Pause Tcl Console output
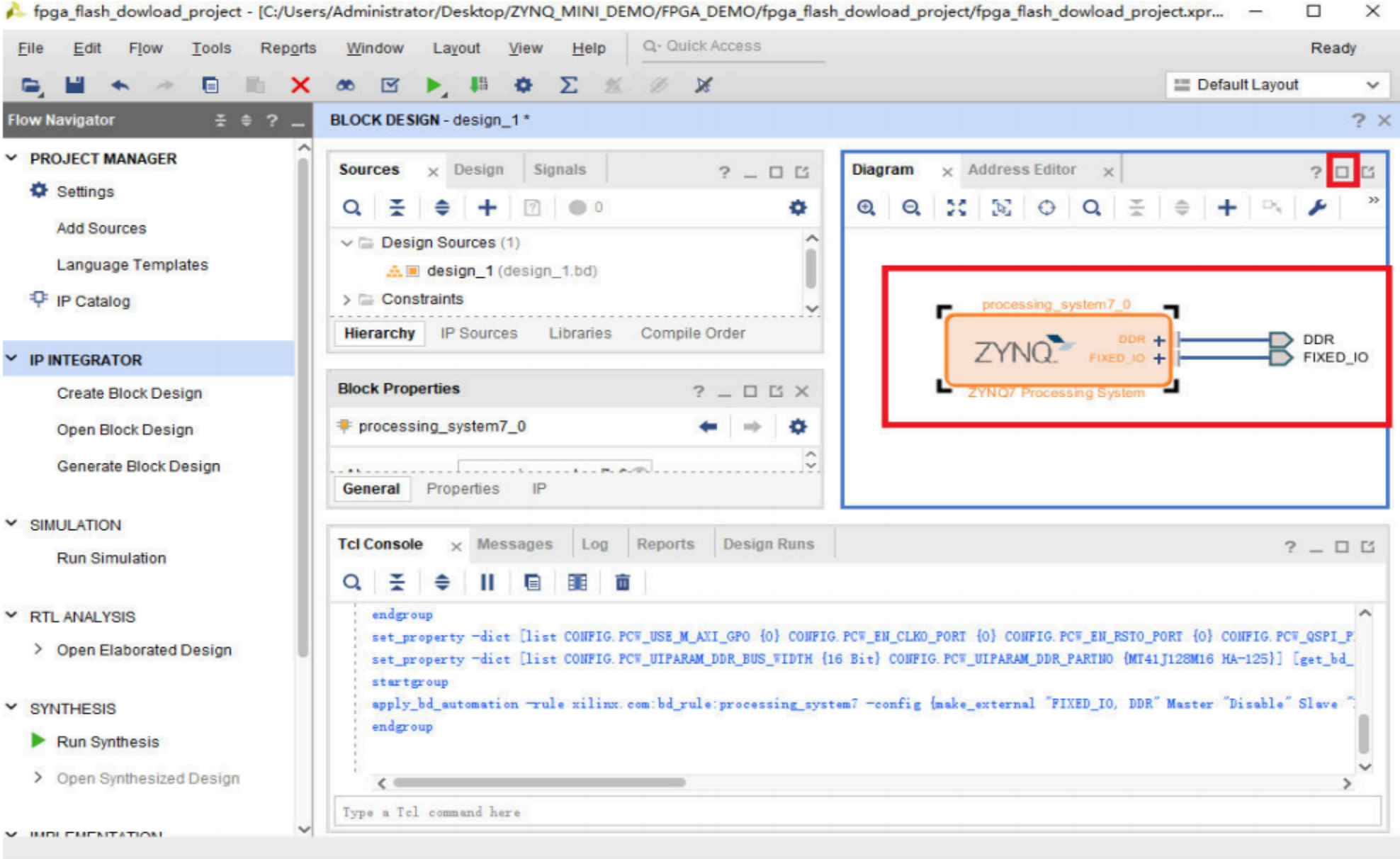Screen dimensions: 1400x859 click(x=487, y=583)
